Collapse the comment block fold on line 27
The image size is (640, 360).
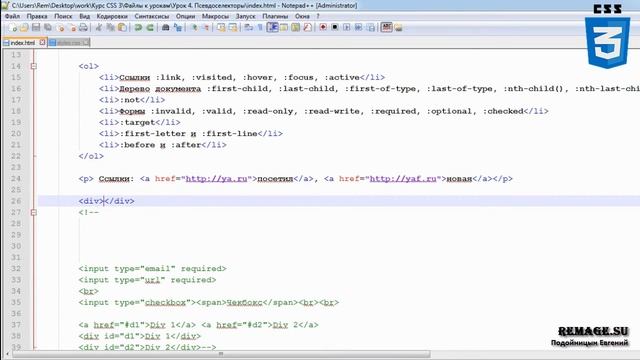click(33, 212)
